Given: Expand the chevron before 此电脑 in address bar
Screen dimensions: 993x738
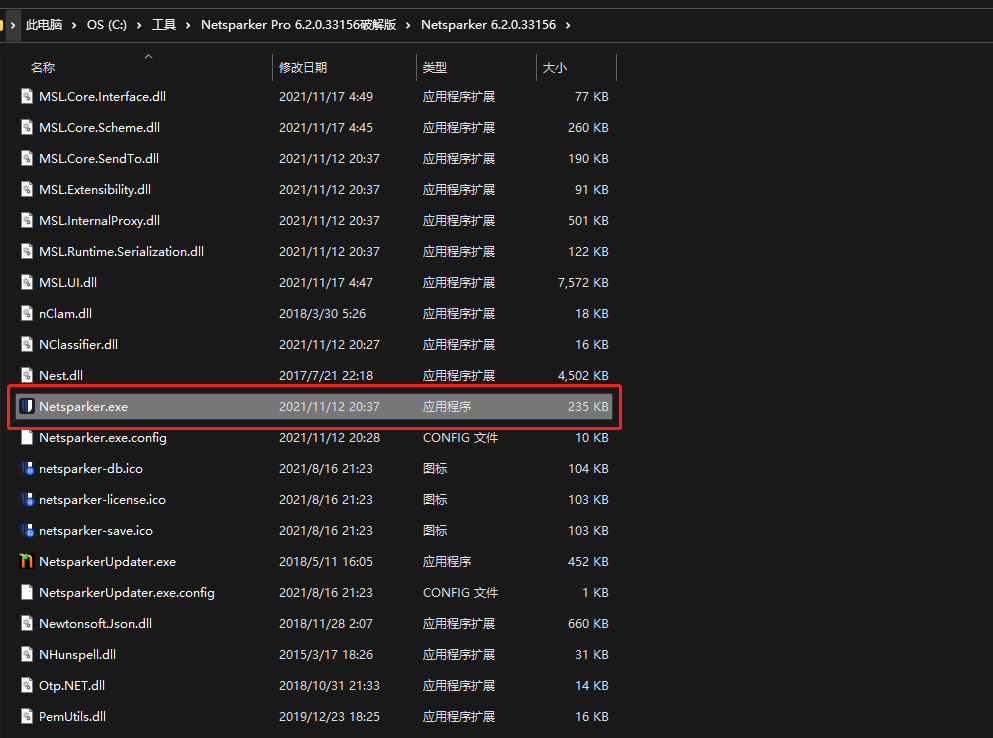Looking at the screenshot, I should tap(13, 25).
